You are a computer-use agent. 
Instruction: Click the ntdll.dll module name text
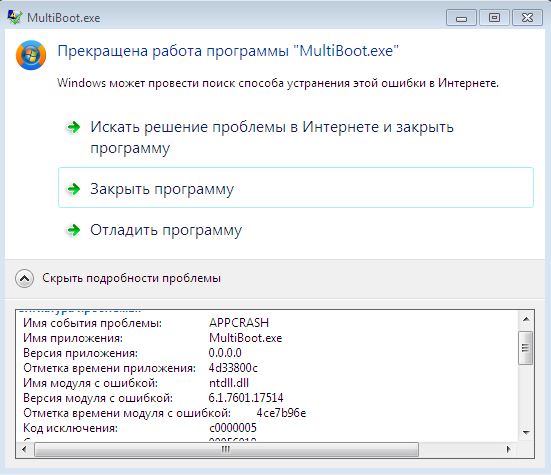(x=229, y=383)
